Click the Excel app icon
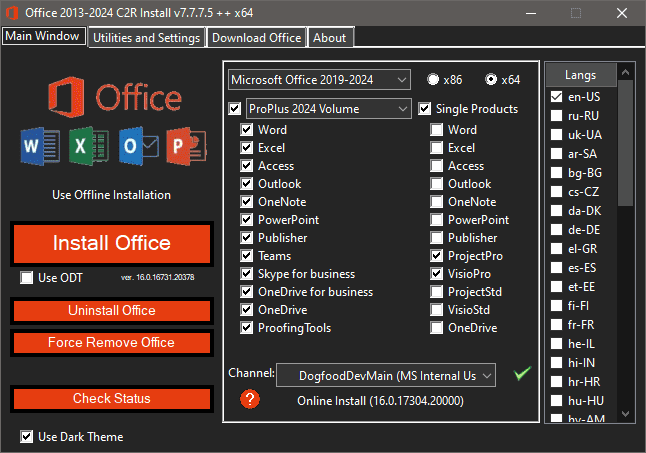 pos(89,147)
